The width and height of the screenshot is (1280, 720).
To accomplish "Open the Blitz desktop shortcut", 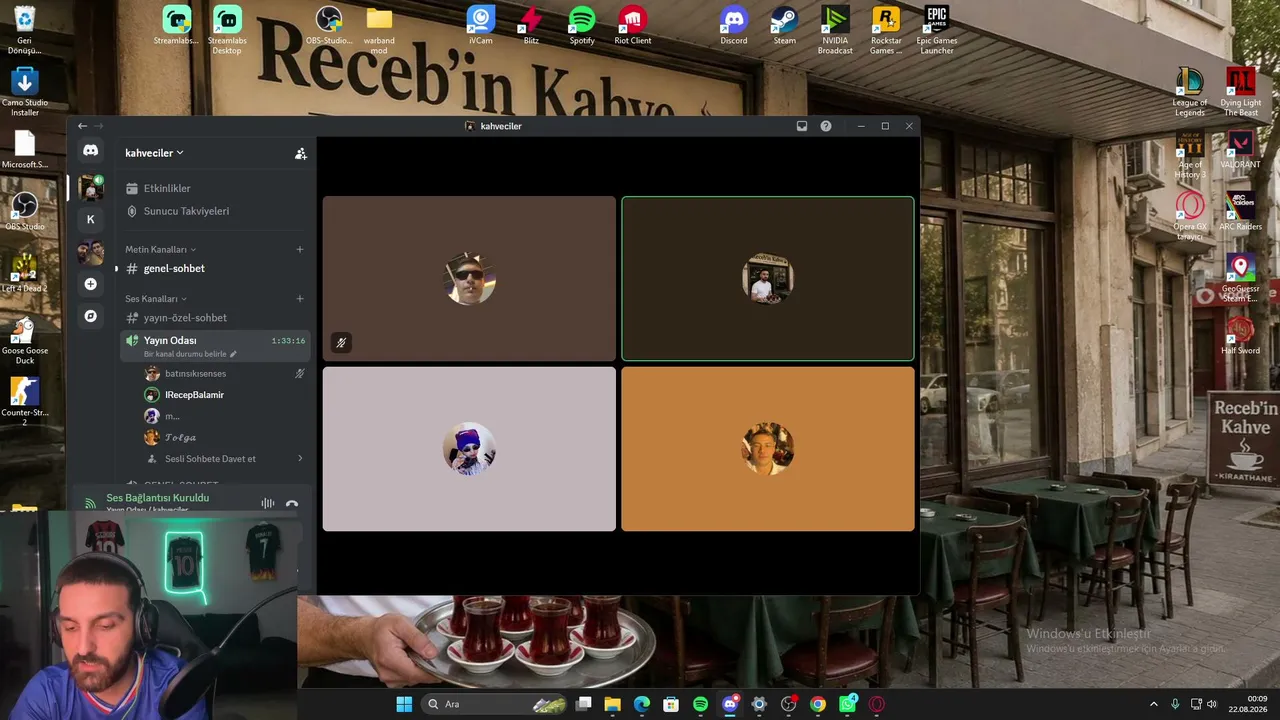I will (531, 26).
